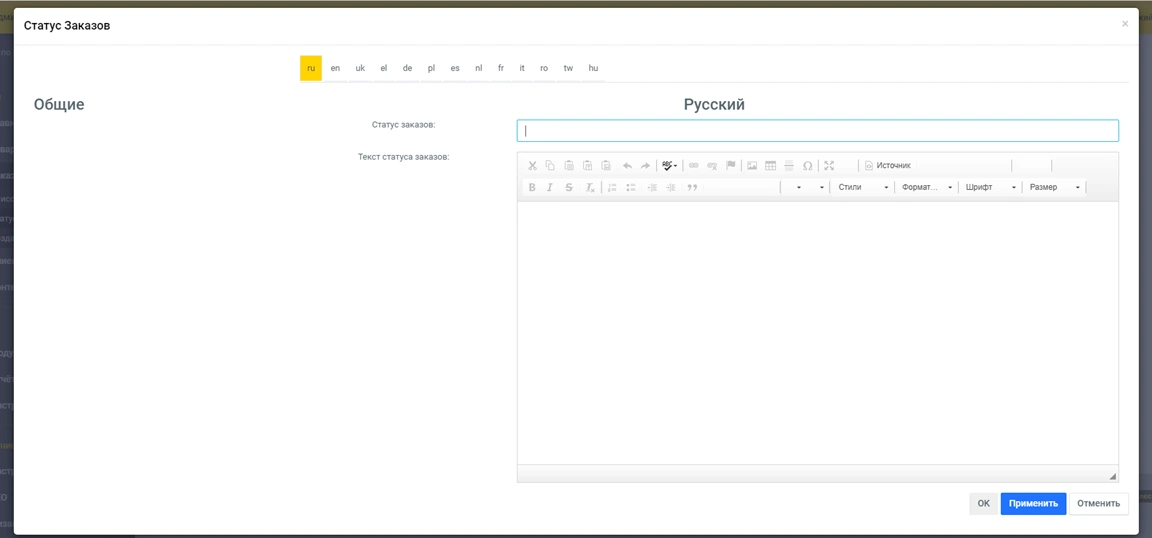Click the Bold formatting icon
The width and height of the screenshot is (1152, 538).
coord(532,187)
